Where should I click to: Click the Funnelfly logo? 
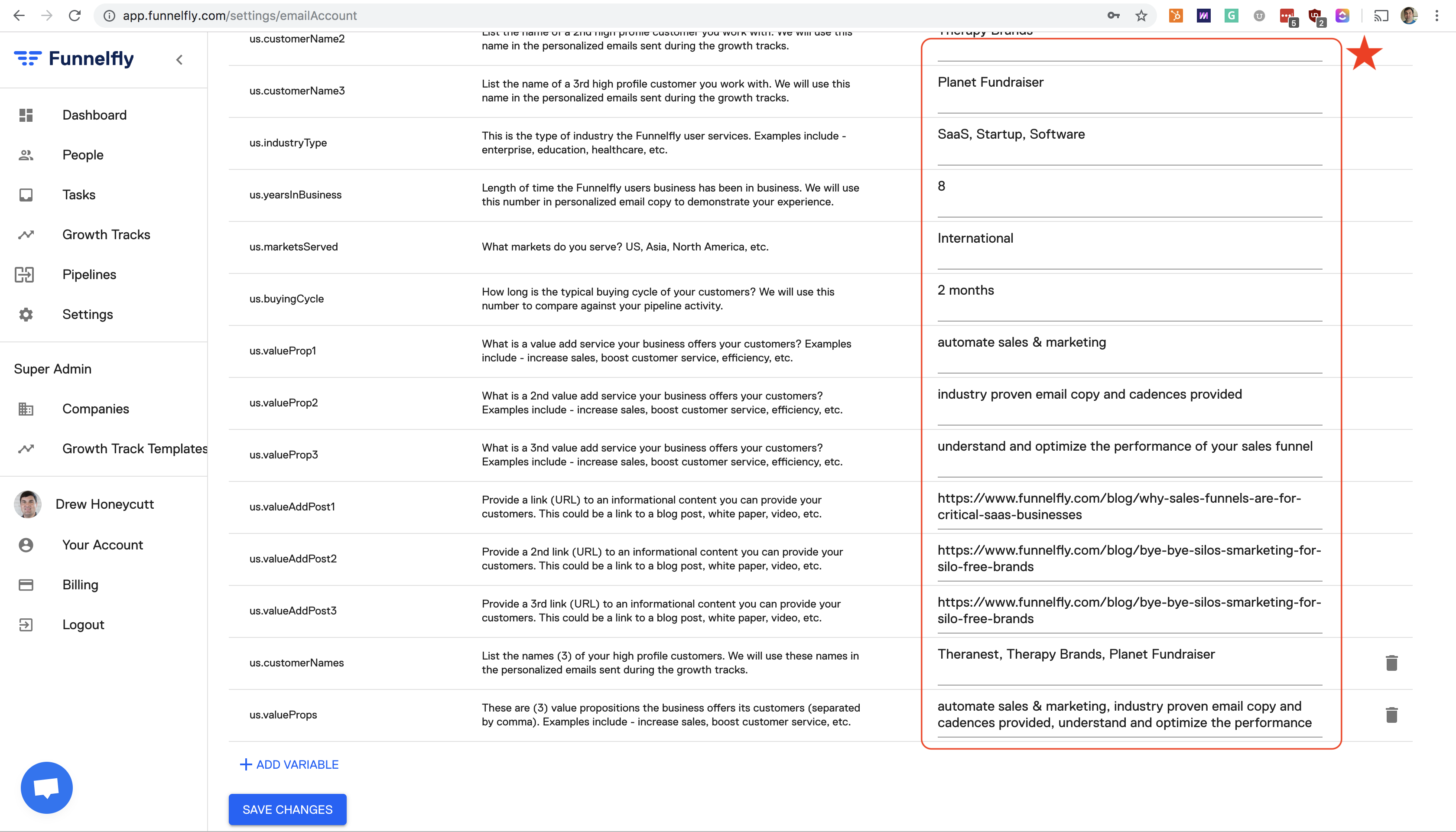click(74, 58)
